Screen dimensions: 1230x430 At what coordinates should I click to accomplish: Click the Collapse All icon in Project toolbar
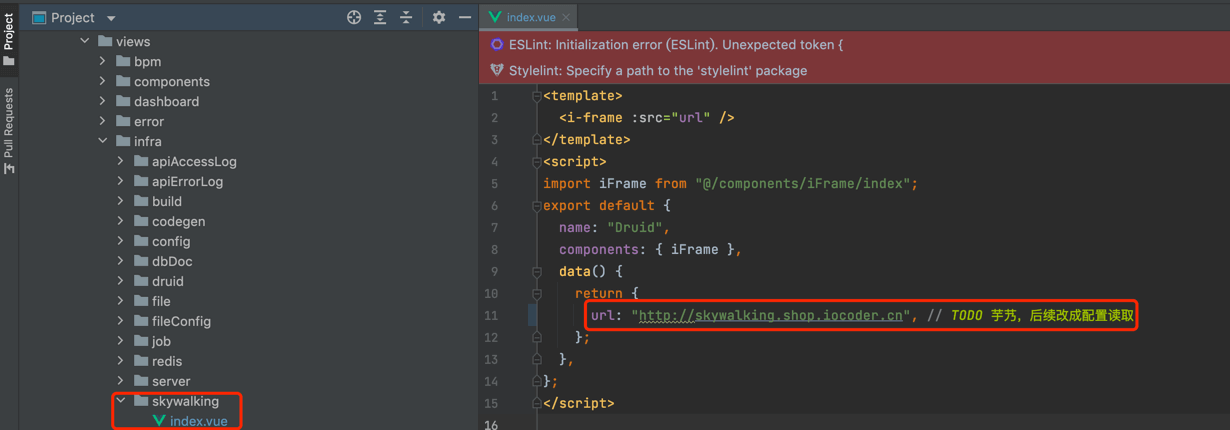click(x=406, y=17)
